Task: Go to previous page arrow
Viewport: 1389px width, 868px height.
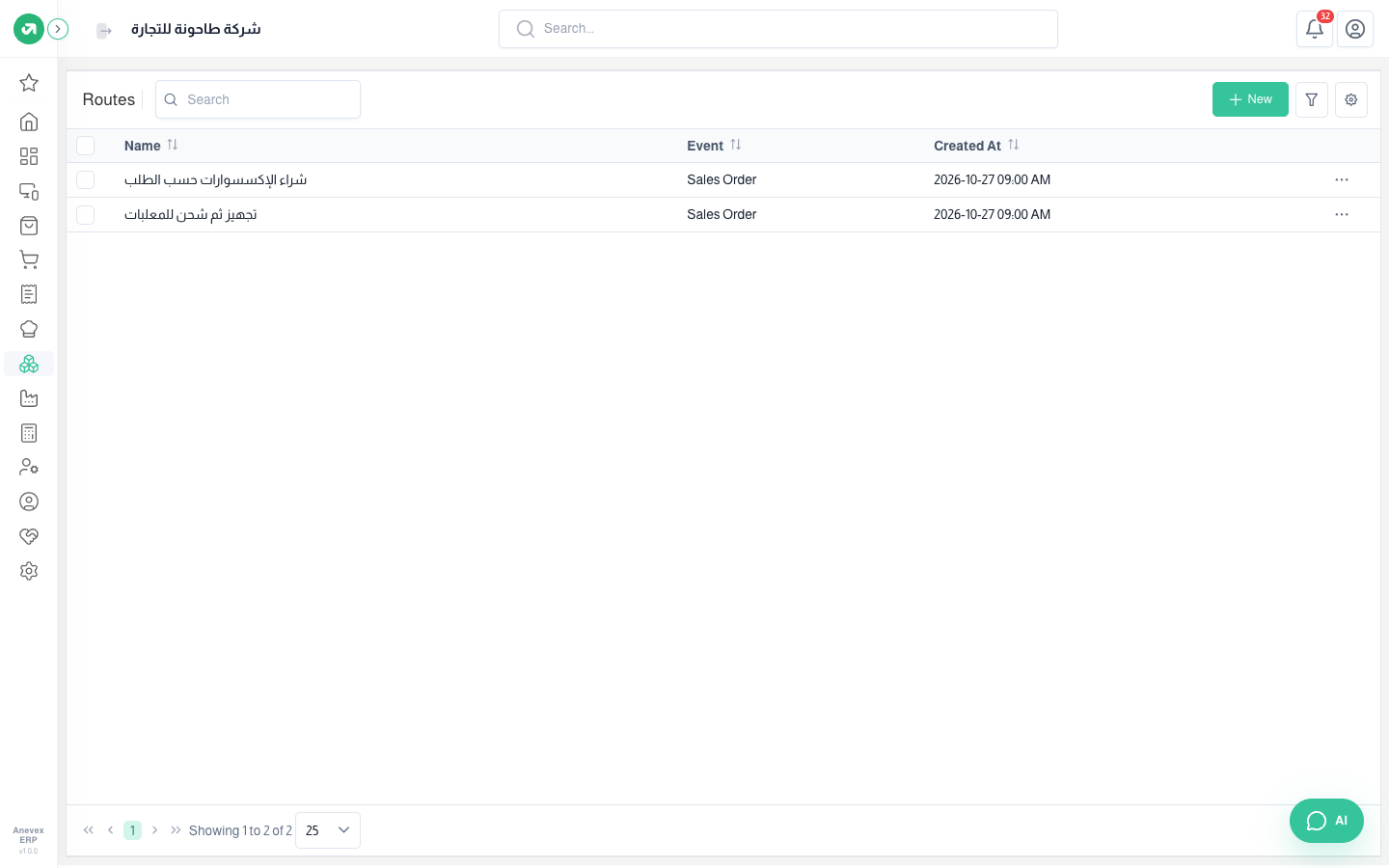Action: click(111, 830)
